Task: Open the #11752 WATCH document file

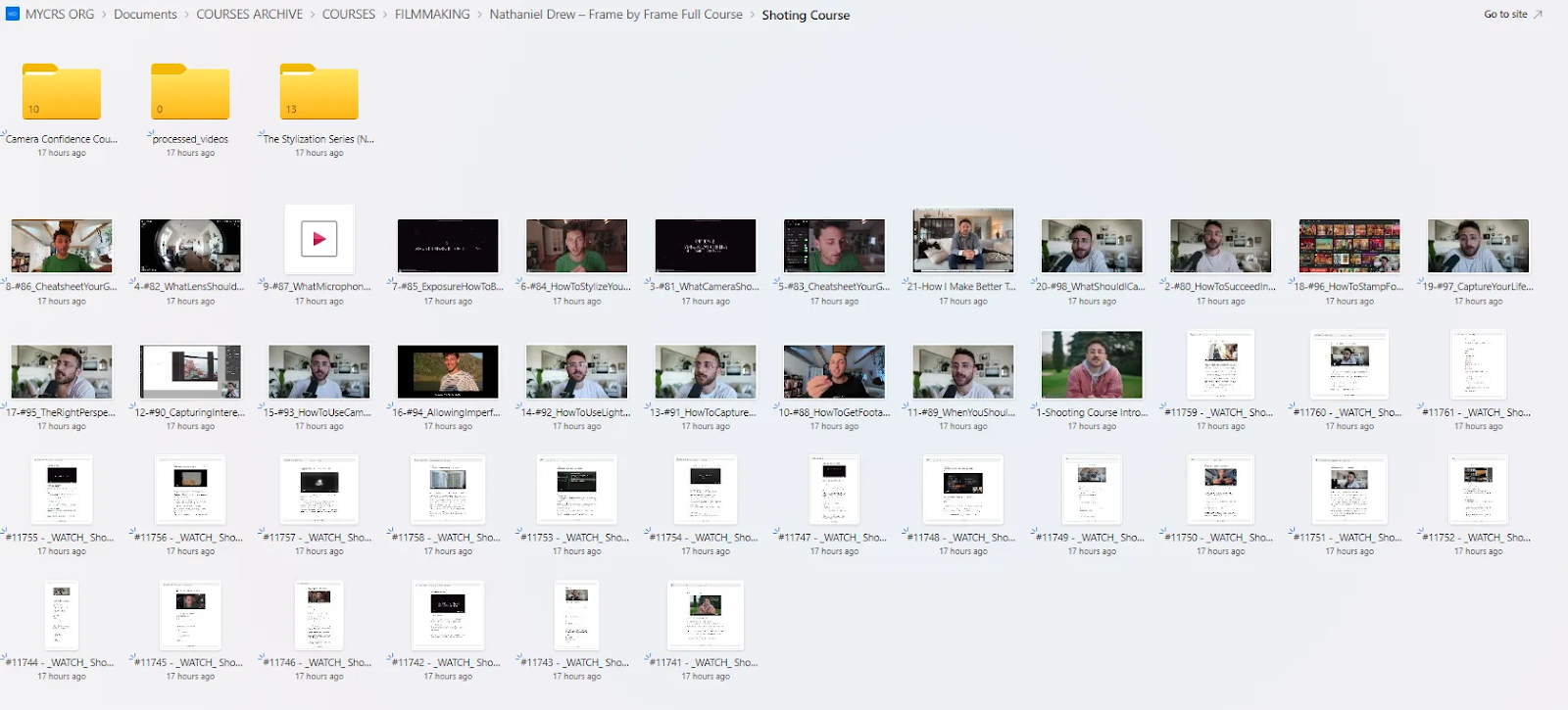Action: [x=1478, y=490]
